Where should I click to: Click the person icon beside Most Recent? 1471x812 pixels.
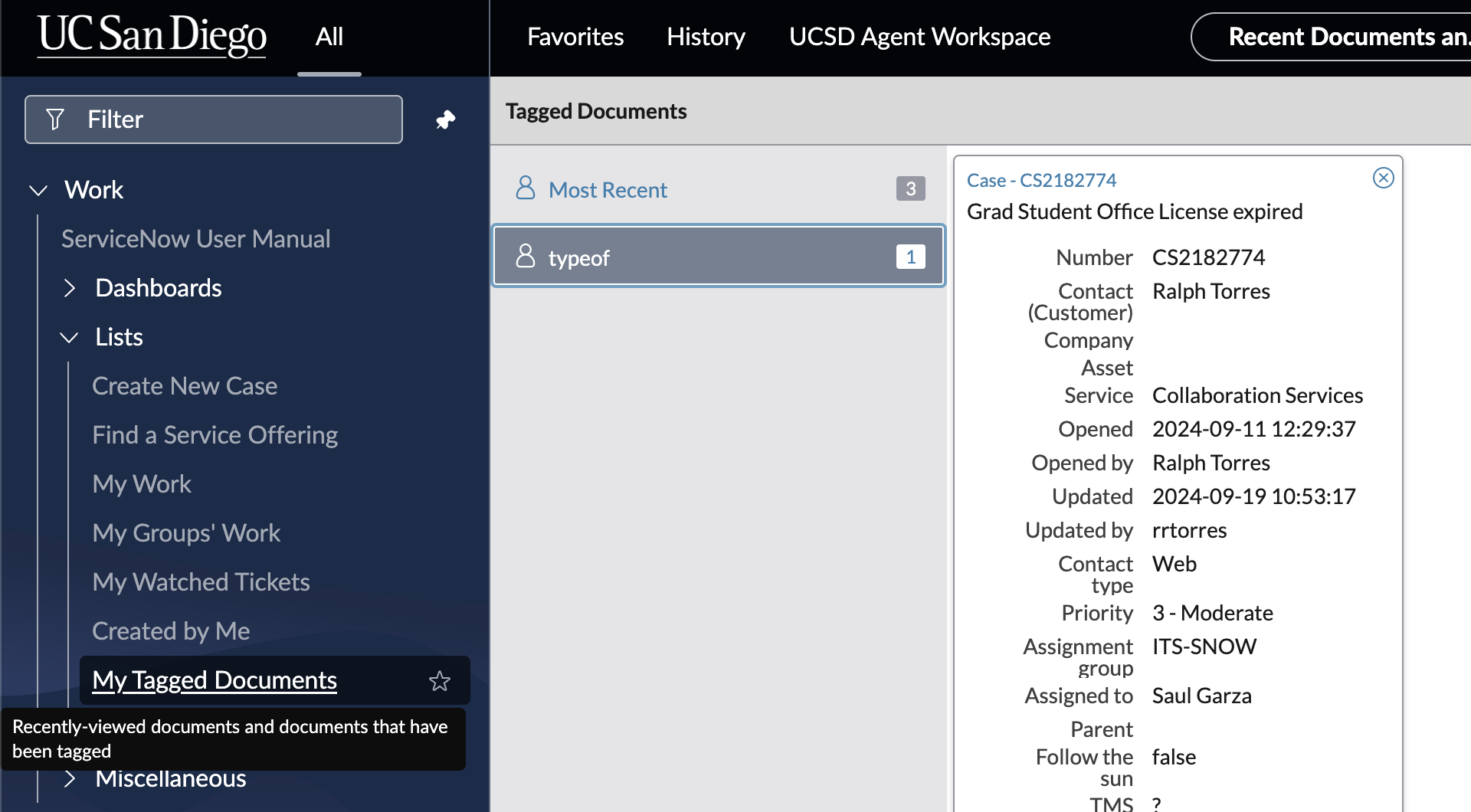pyautogui.click(x=525, y=188)
